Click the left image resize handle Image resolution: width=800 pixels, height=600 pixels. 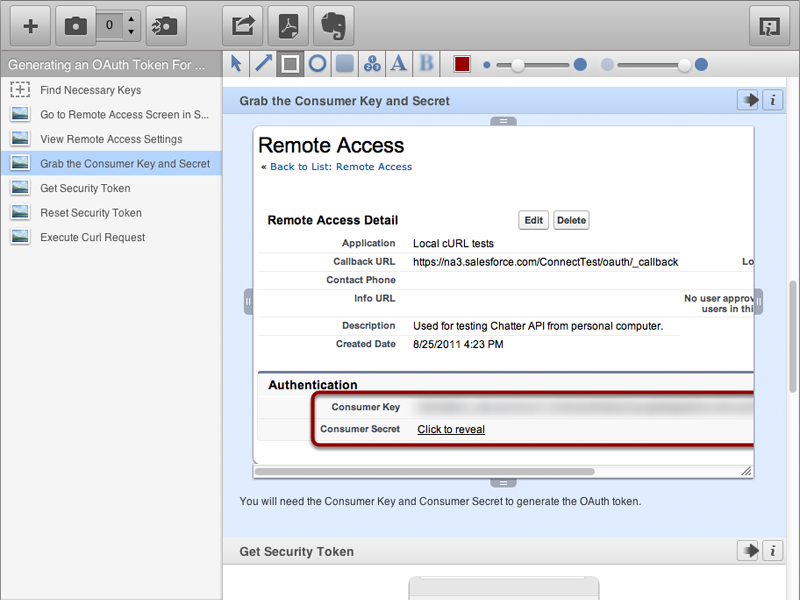point(248,302)
